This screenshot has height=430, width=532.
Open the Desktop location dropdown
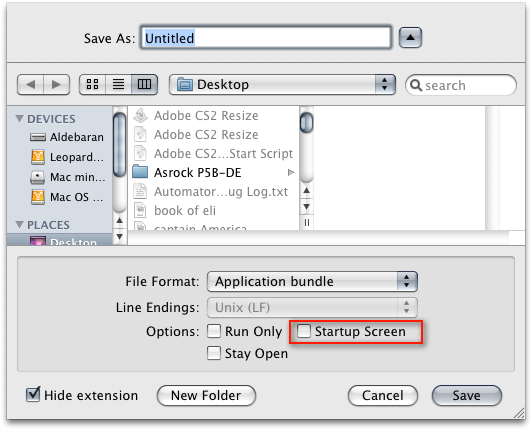click(x=282, y=85)
